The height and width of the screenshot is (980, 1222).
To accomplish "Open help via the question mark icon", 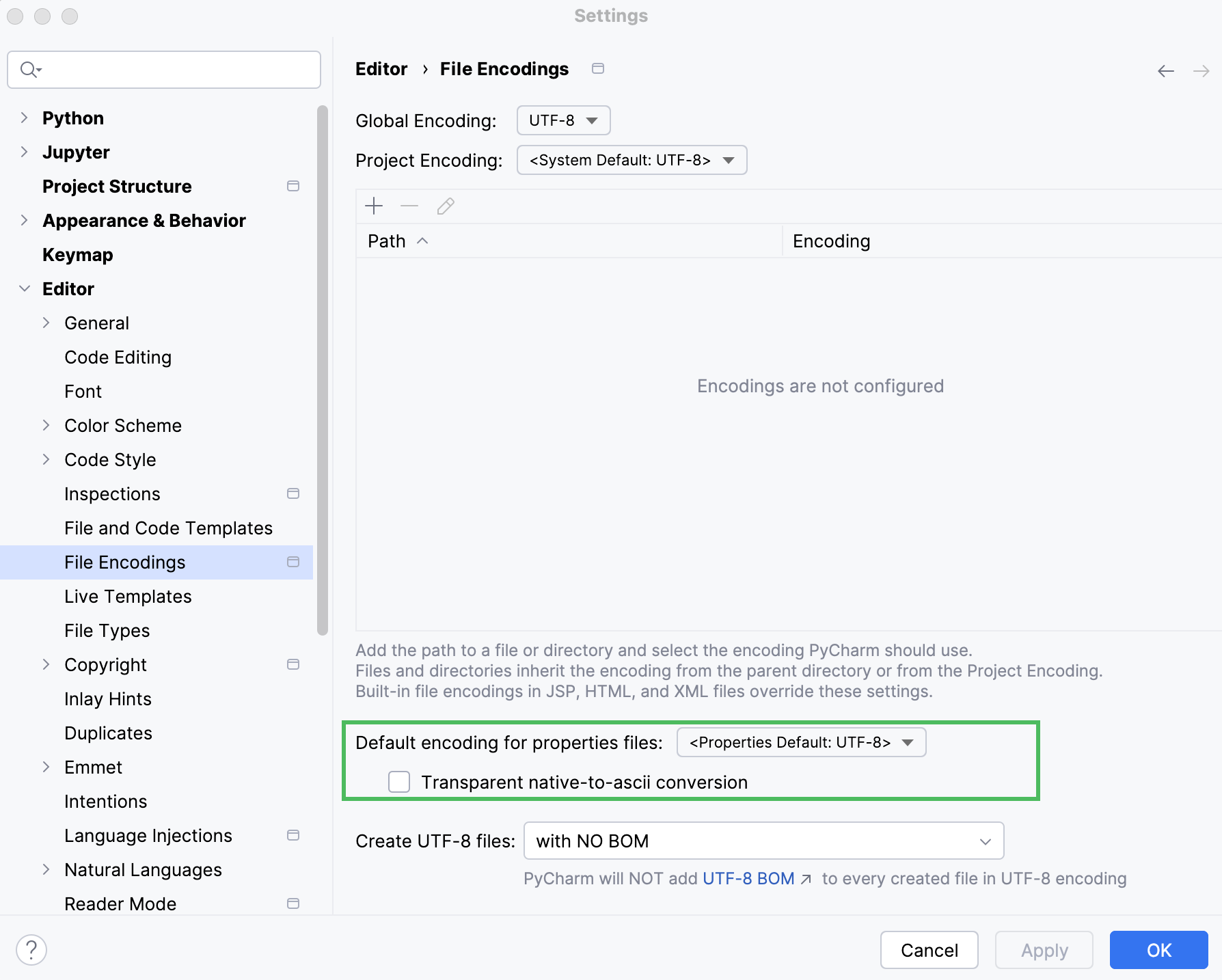I will [31, 949].
